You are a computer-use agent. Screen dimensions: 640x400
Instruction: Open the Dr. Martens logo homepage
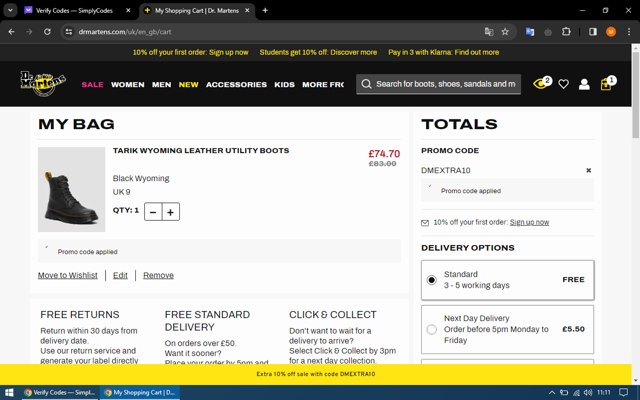pyautogui.click(x=42, y=83)
